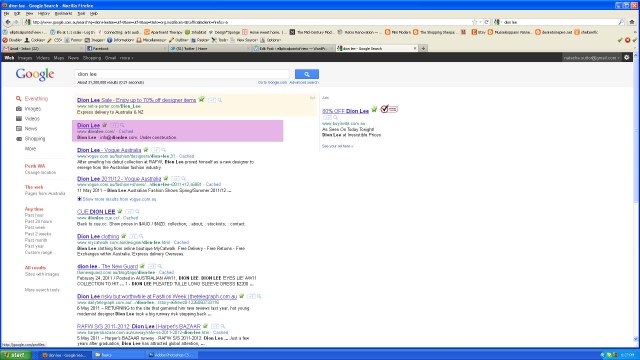
Task: Open the Tools menu in menu bar
Action: [81, 13]
